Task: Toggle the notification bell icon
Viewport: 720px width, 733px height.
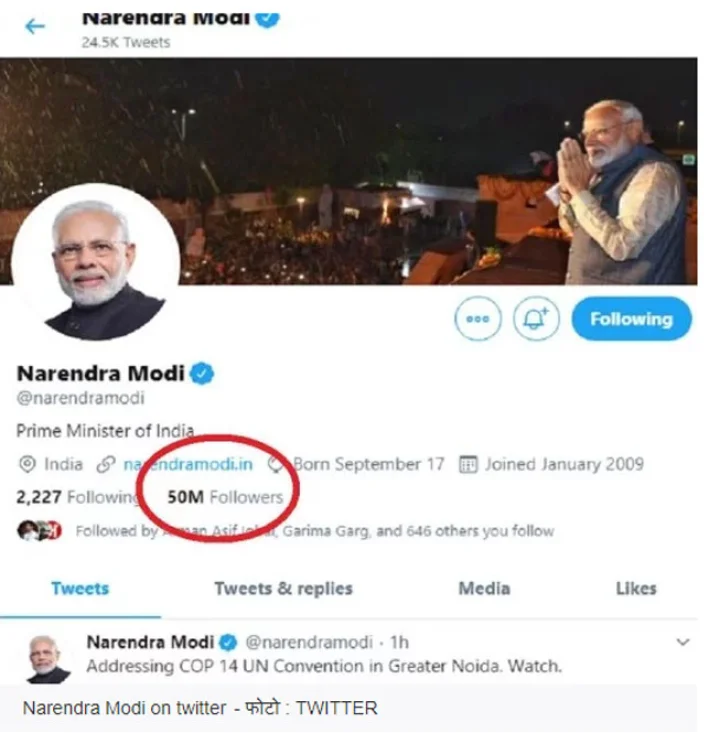Action: coord(537,320)
